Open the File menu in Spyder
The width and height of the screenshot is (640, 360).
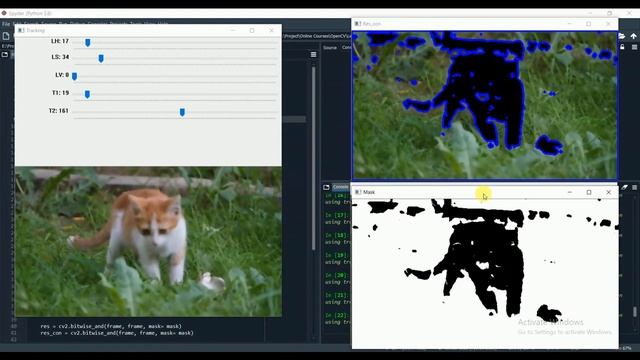[x=6, y=24]
